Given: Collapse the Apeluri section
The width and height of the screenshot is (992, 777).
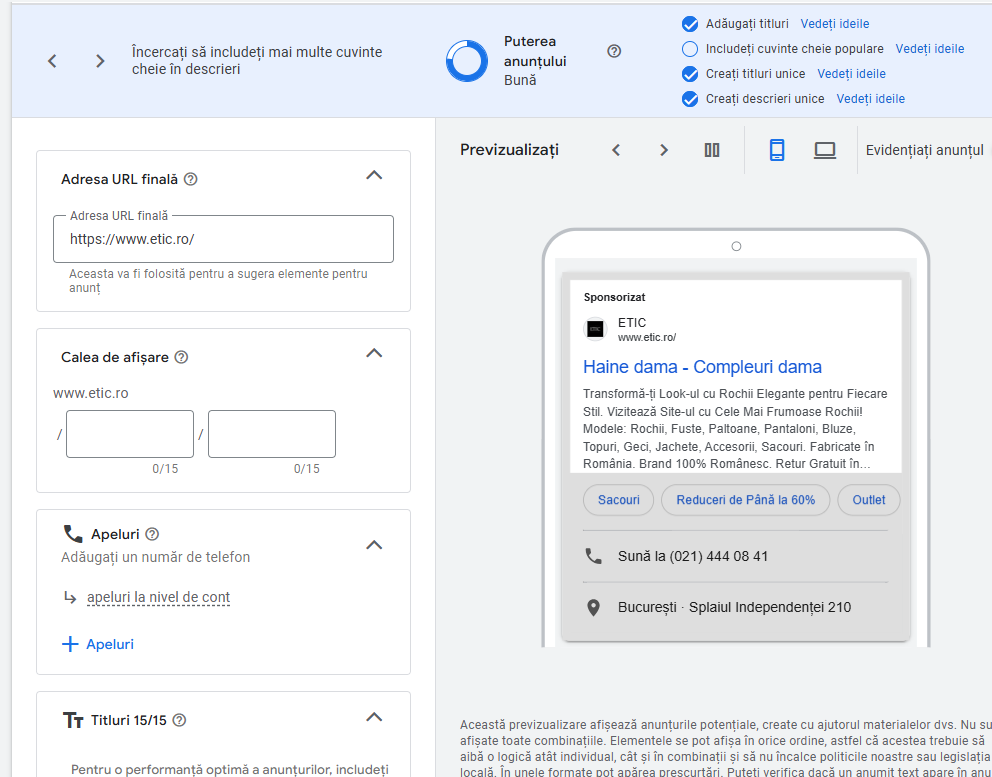Looking at the screenshot, I should [374, 545].
